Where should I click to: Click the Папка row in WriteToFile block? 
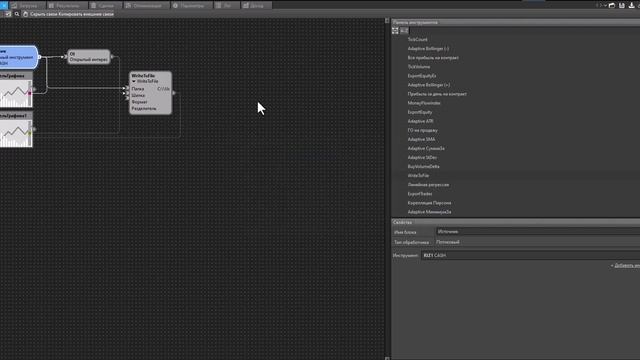(x=150, y=89)
